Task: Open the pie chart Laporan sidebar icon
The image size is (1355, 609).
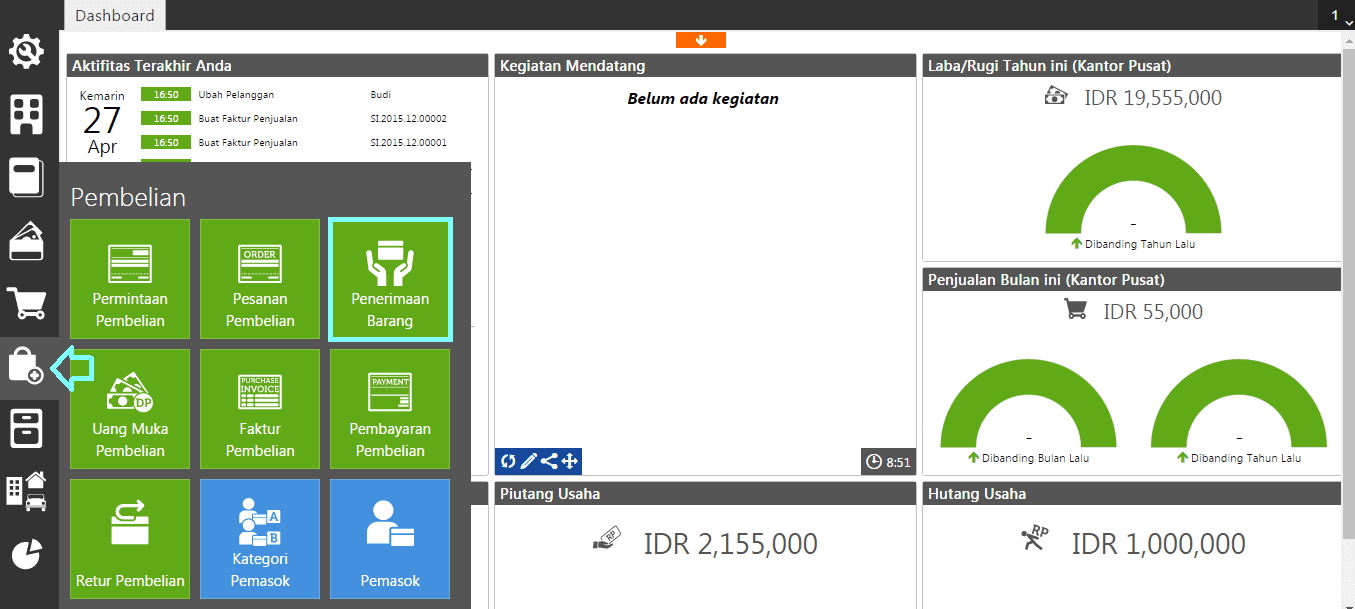Action: [27, 553]
